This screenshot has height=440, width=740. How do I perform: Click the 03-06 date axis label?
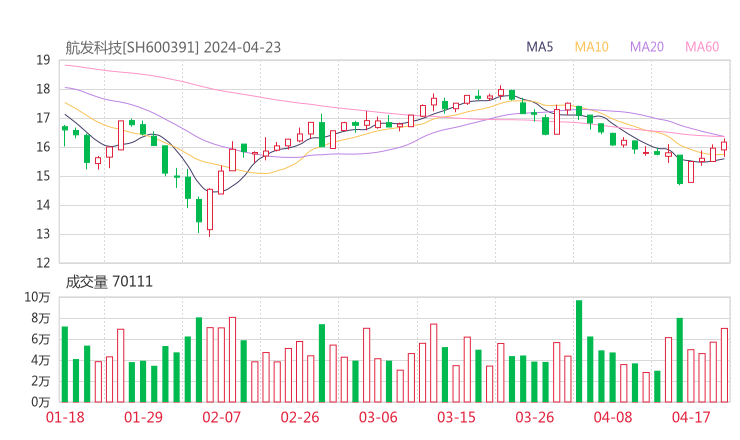(378, 417)
